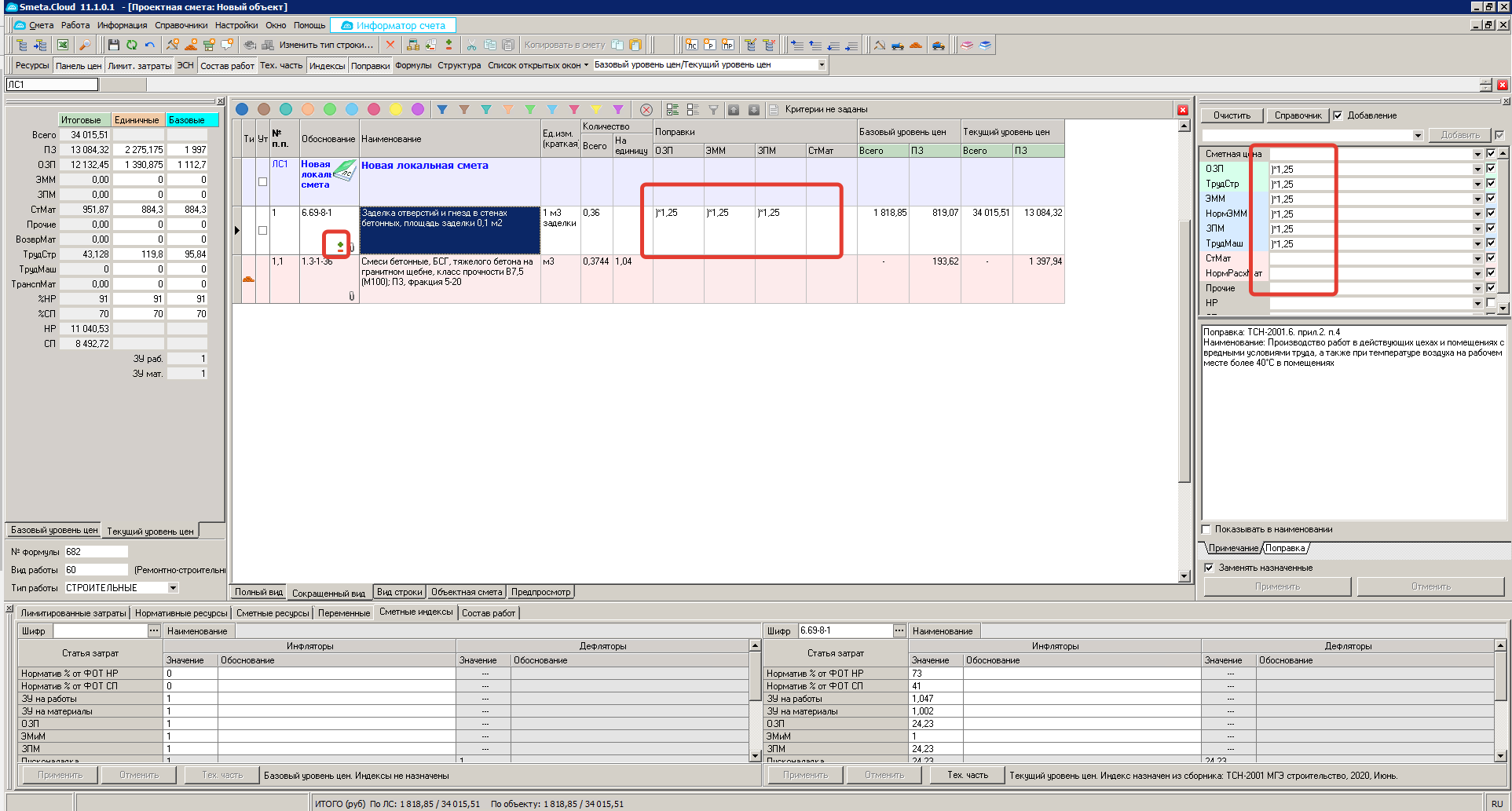Switch to Полный вид tab
This screenshot has height=811, width=1512.
tap(258, 592)
